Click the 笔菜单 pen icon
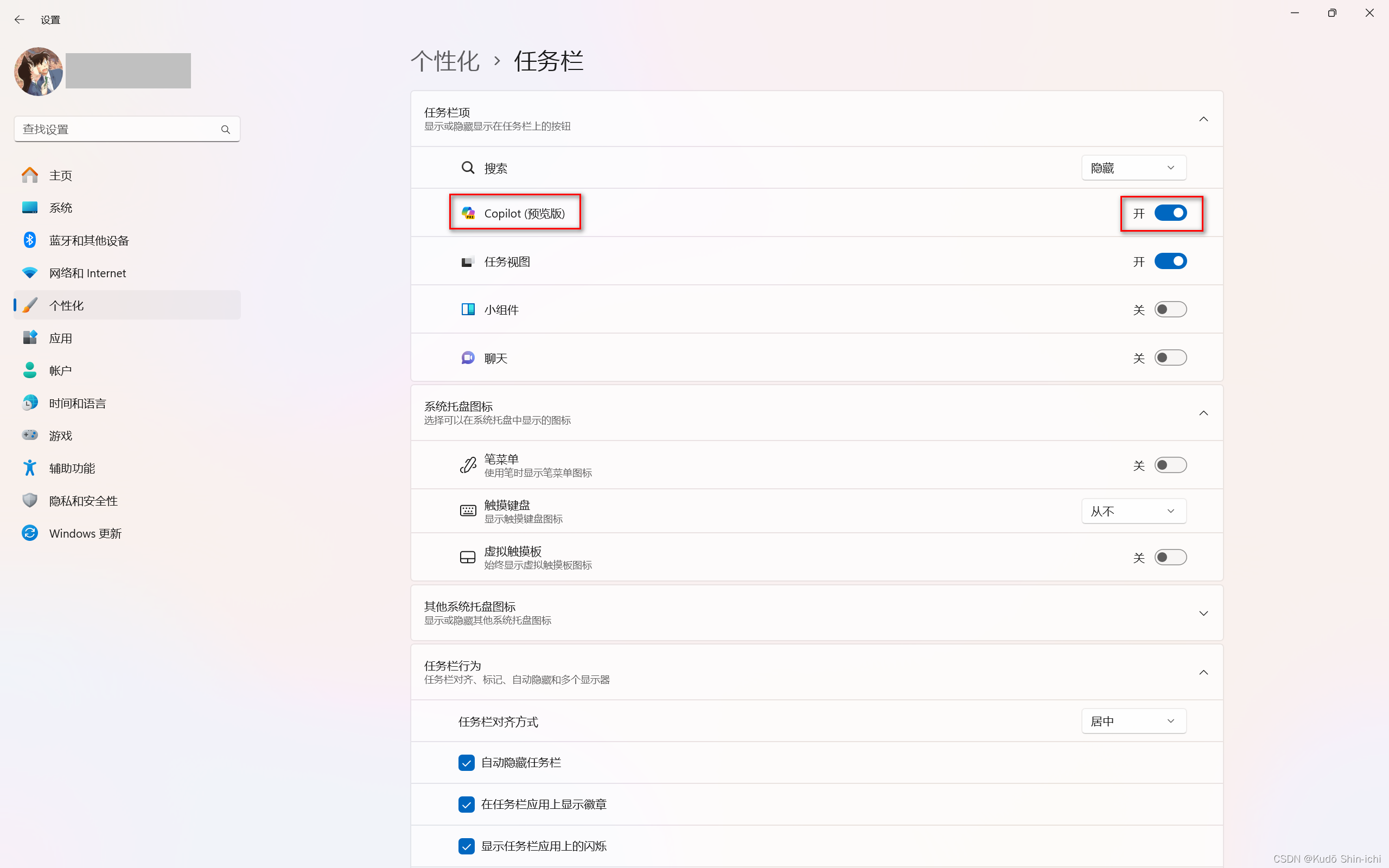Screen dimensions: 1389x868 (x=468, y=465)
